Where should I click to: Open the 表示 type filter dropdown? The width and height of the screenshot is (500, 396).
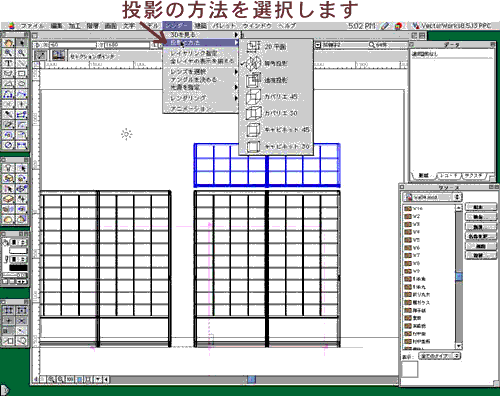440,356
